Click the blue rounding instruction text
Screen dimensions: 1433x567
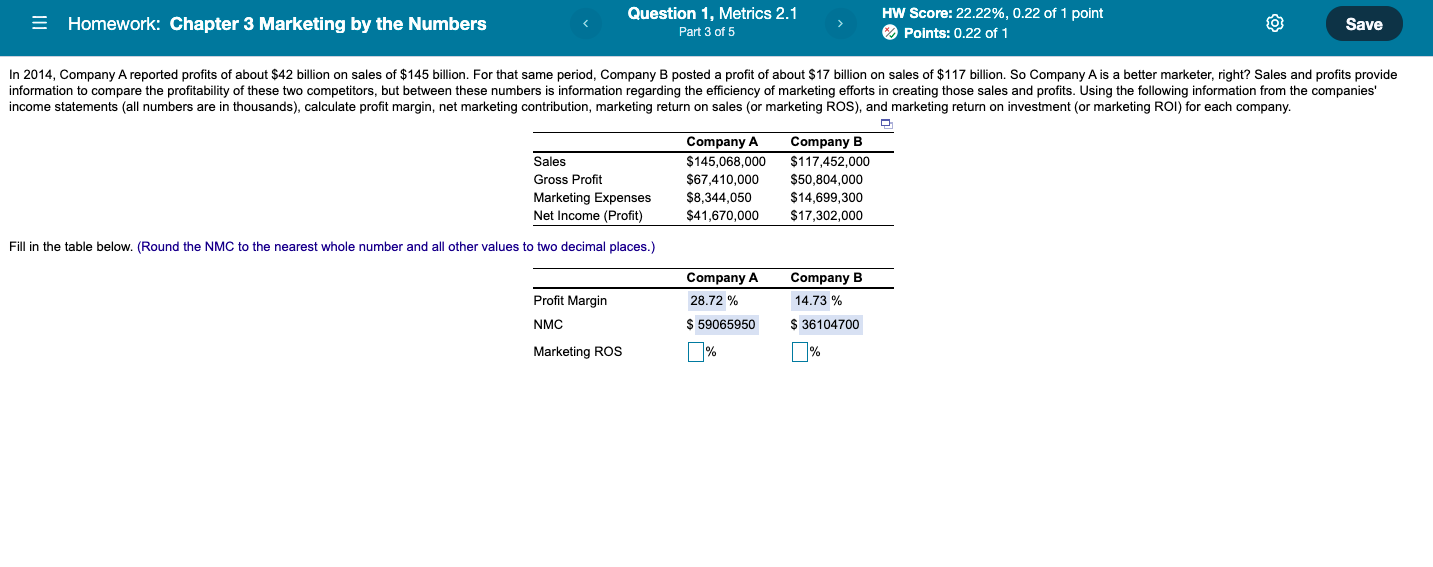tap(396, 246)
